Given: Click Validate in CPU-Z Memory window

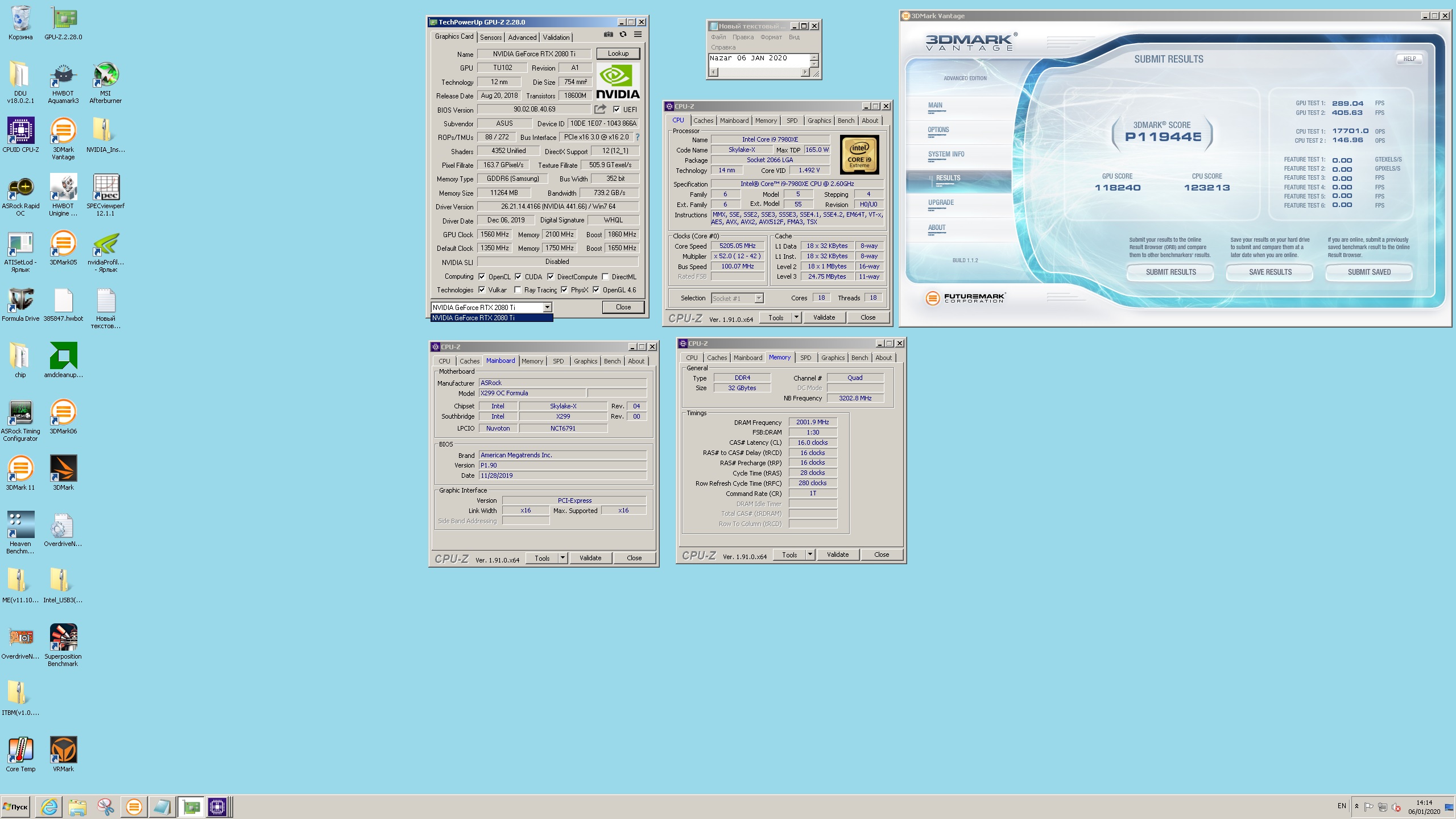Looking at the screenshot, I should coord(838,555).
